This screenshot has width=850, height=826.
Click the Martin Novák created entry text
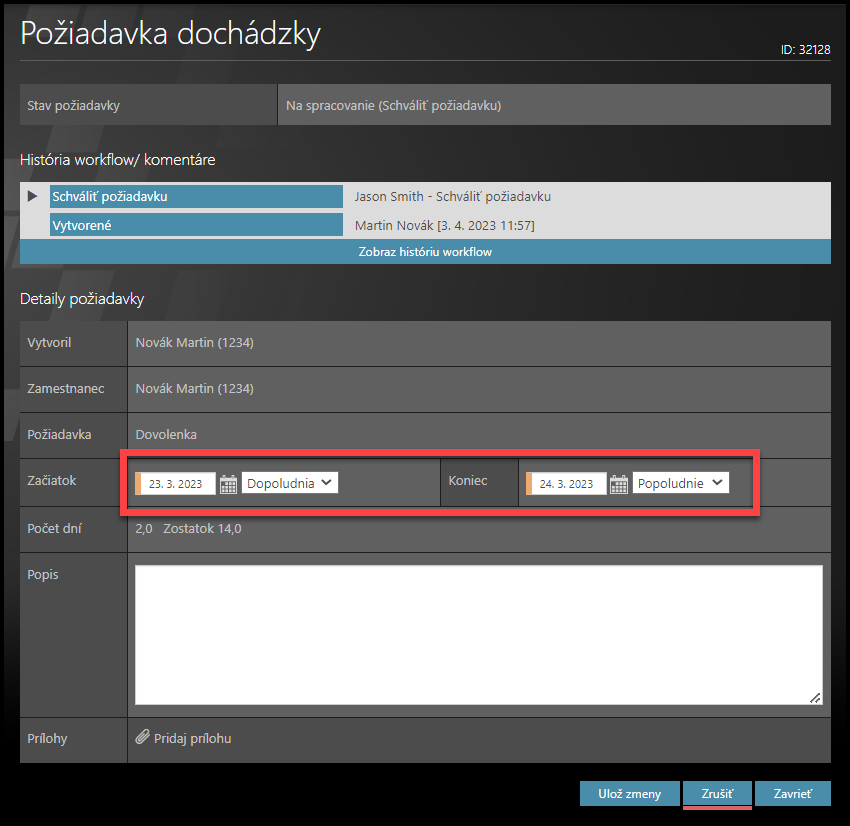pyautogui.click(x=444, y=226)
